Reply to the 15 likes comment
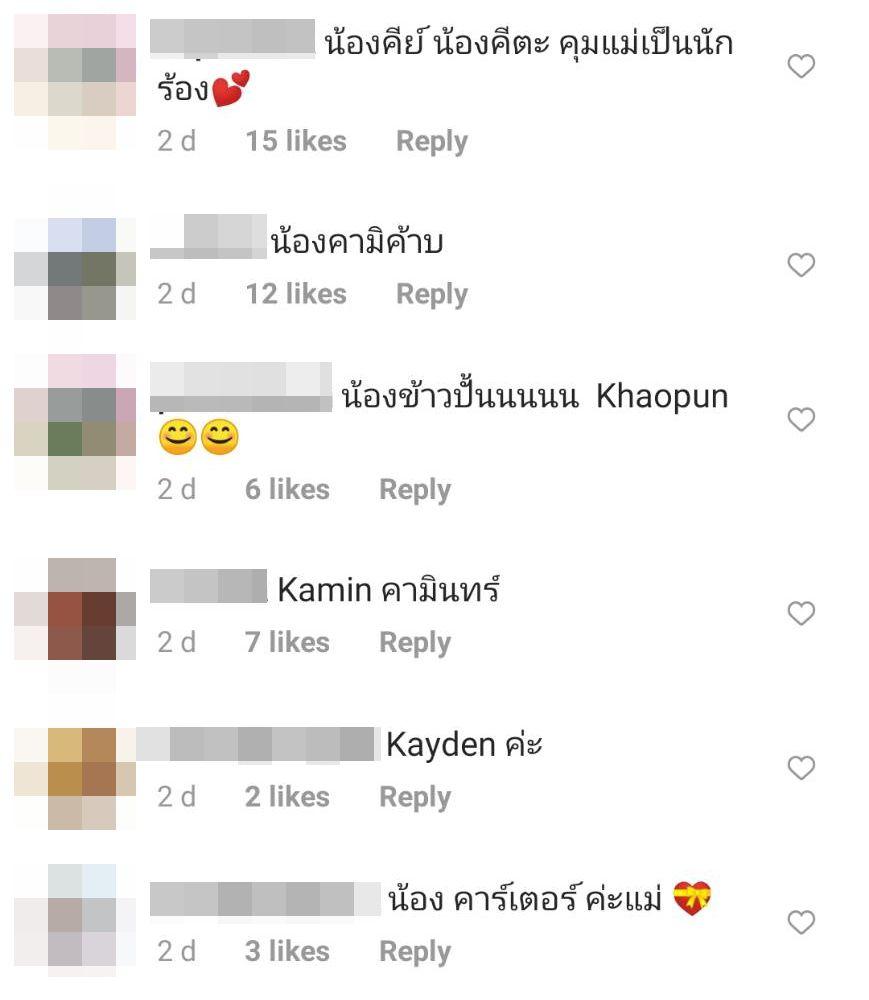 pyautogui.click(x=432, y=142)
